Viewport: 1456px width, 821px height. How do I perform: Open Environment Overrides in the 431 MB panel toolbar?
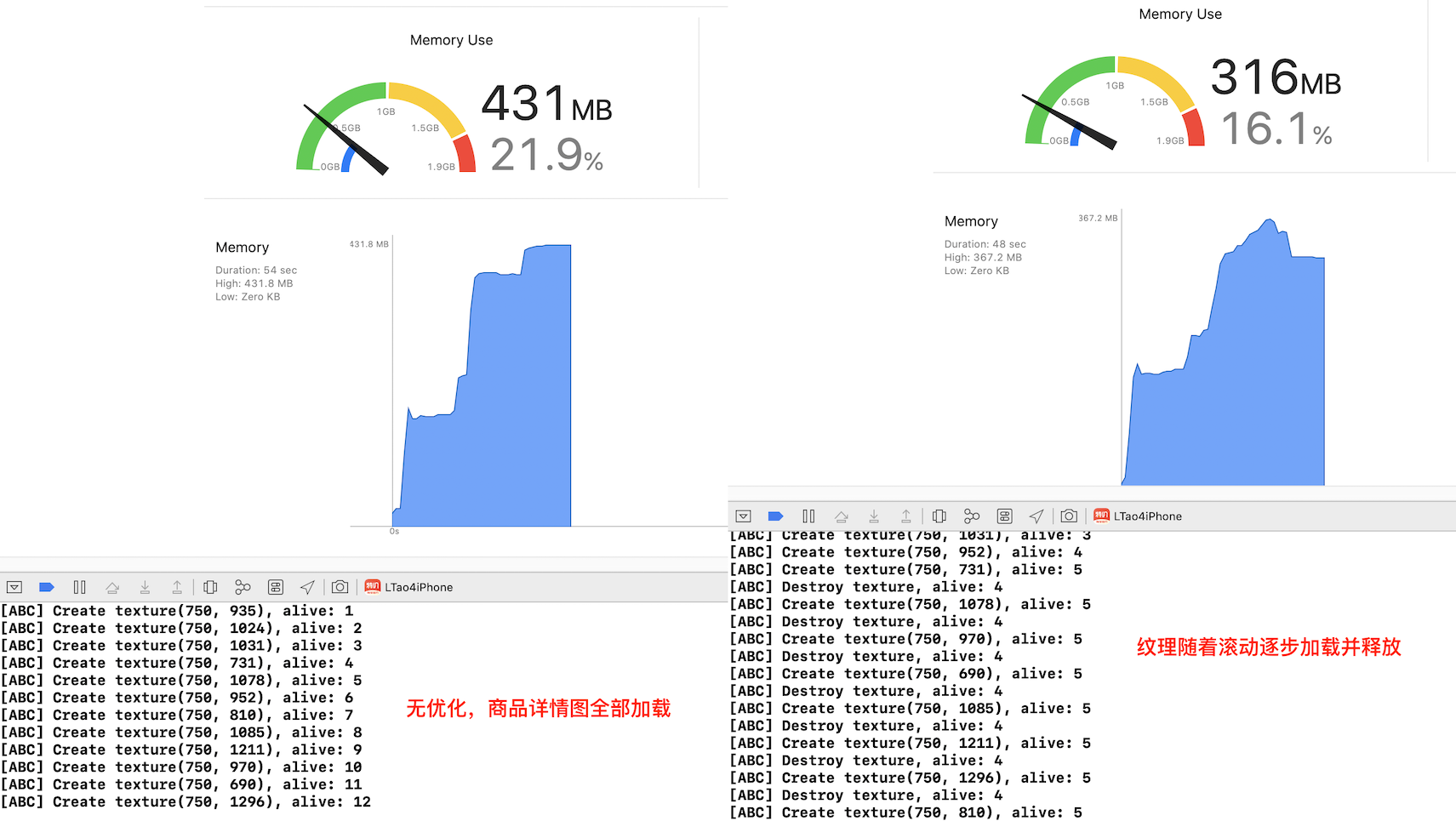[x=275, y=587]
